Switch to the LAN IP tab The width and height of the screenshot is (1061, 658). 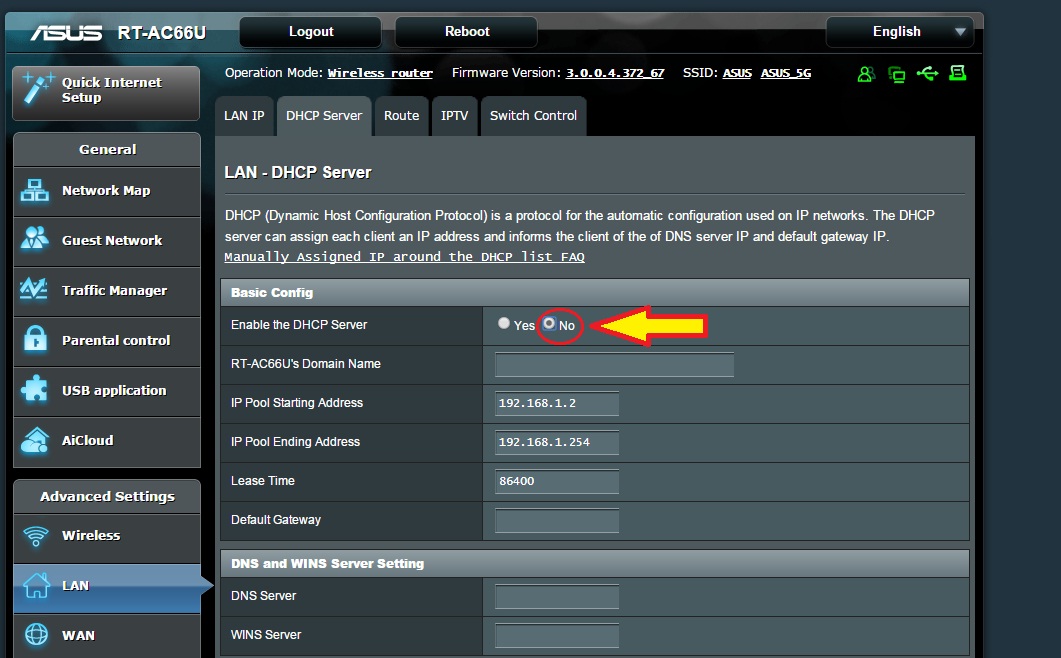pyautogui.click(x=244, y=116)
